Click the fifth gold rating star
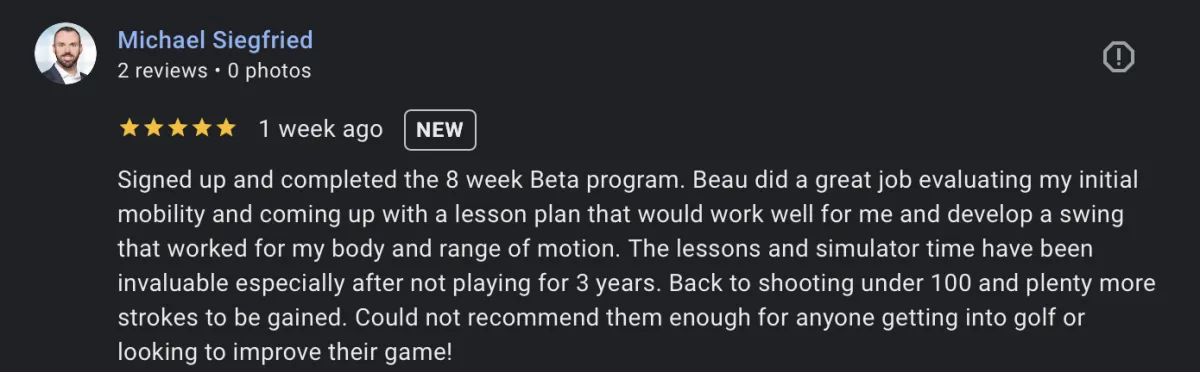The height and width of the screenshot is (372, 1200). (225, 128)
